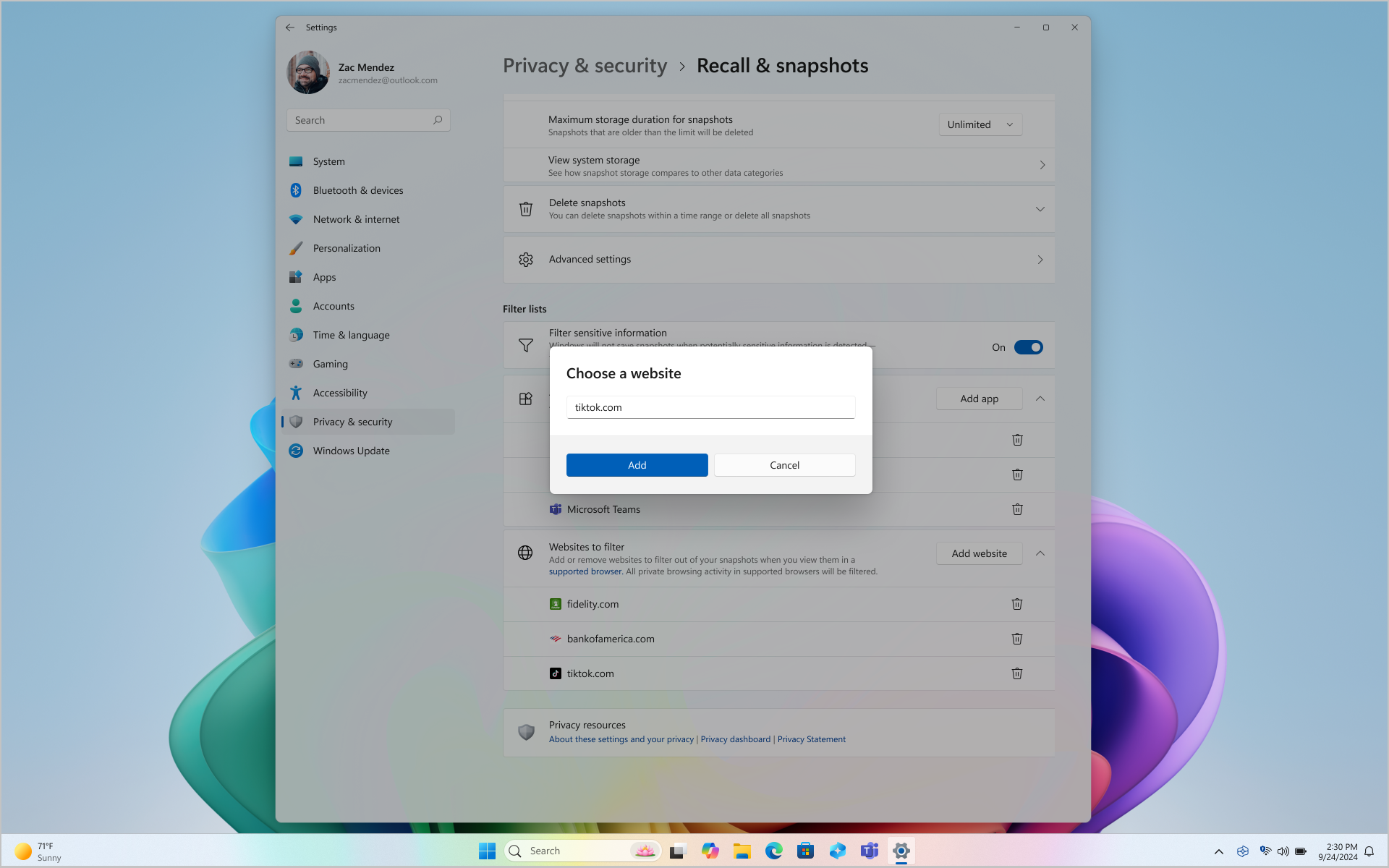Toggle the Filter sensitive information switch

pos(1028,346)
